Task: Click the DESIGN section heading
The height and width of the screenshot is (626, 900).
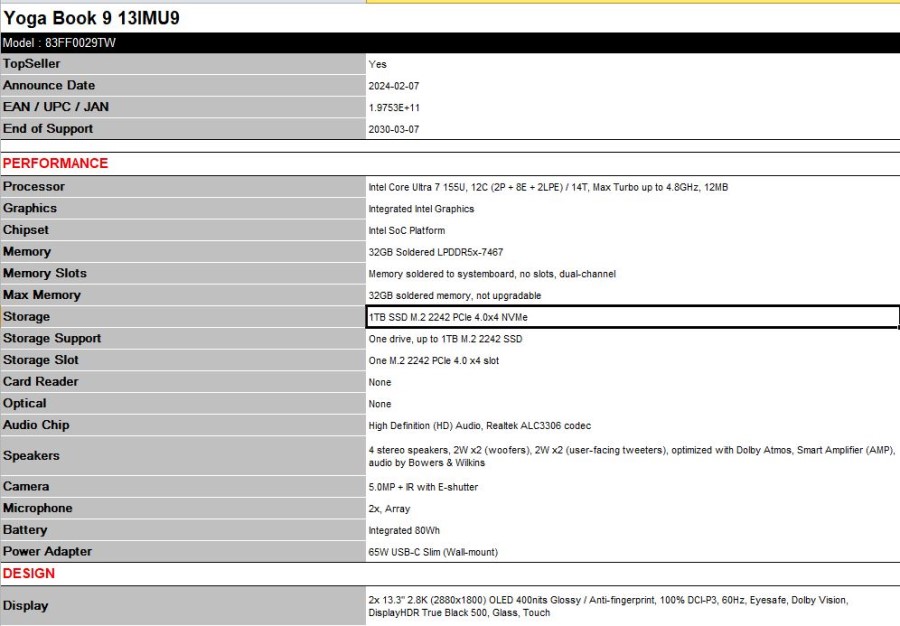Action: (29, 573)
